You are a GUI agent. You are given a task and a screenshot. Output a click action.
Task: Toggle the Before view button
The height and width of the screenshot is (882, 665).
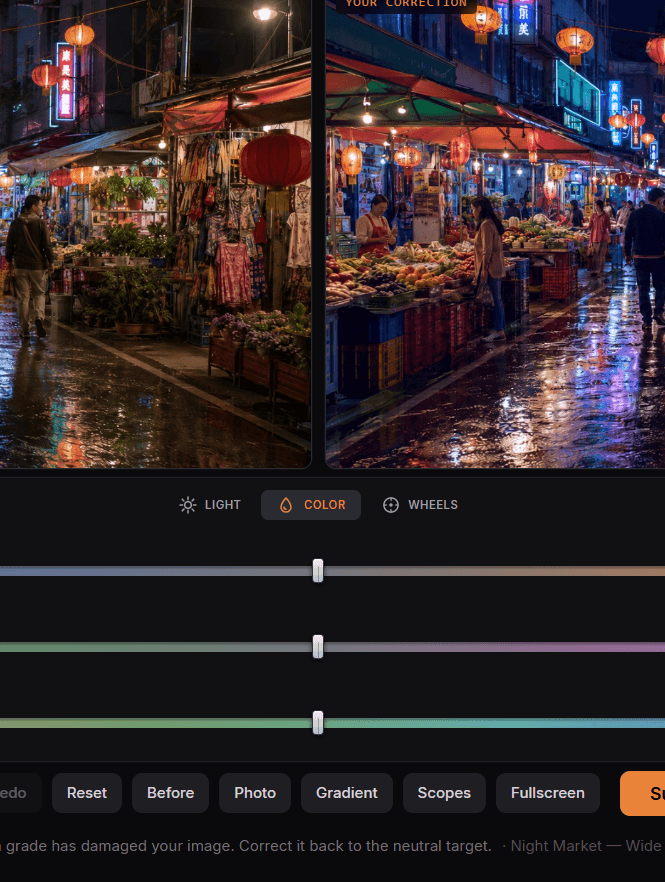pos(170,793)
